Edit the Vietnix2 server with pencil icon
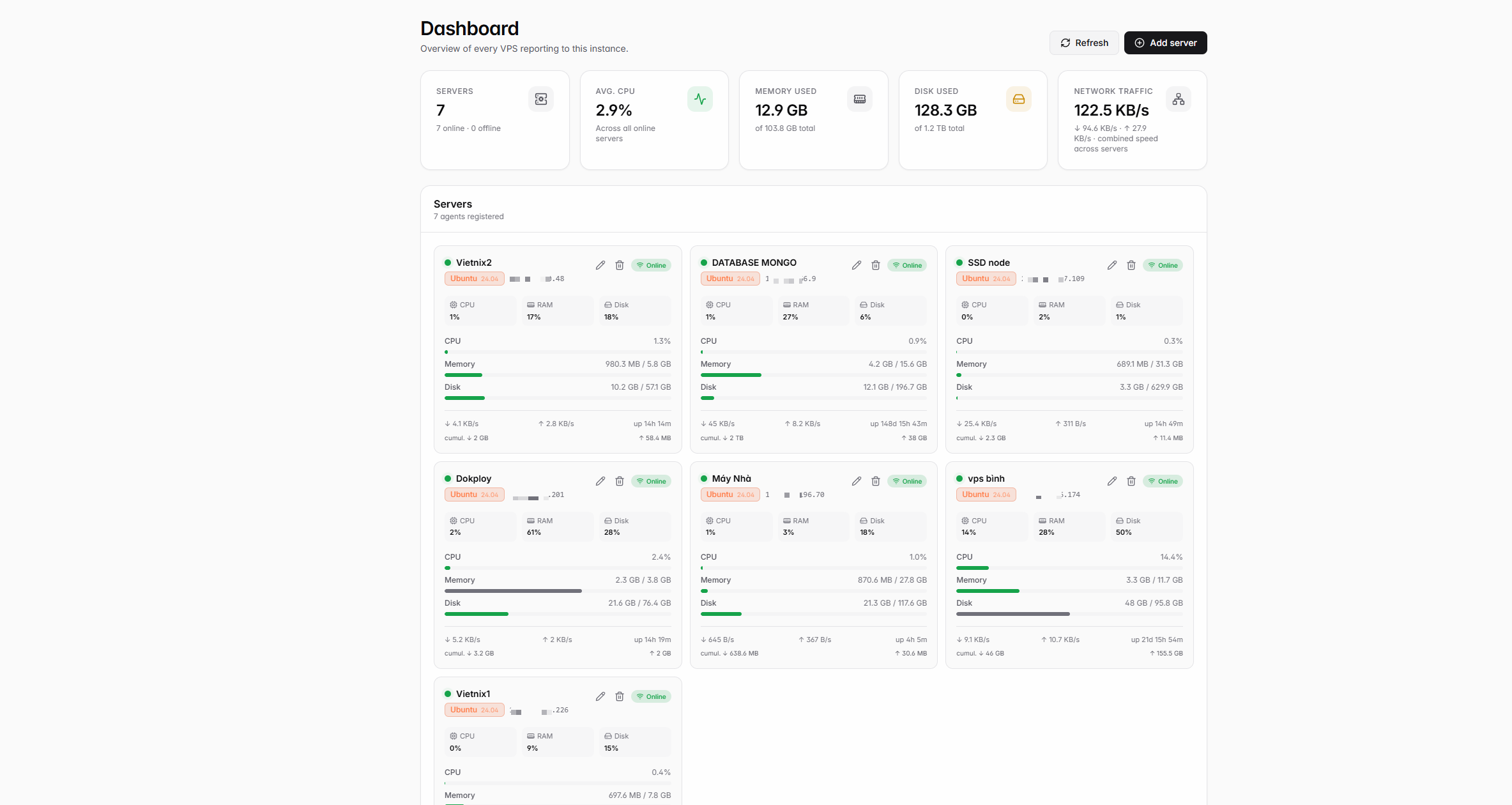Image resolution: width=1512 pixels, height=805 pixels. (x=600, y=265)
